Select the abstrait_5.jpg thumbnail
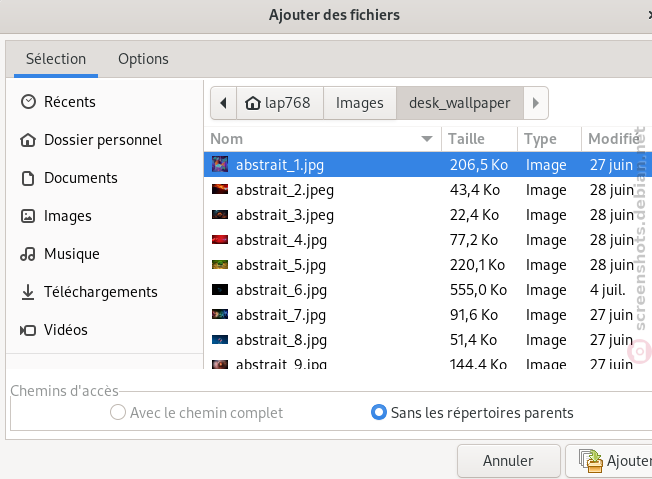 [x=220, y=264]
